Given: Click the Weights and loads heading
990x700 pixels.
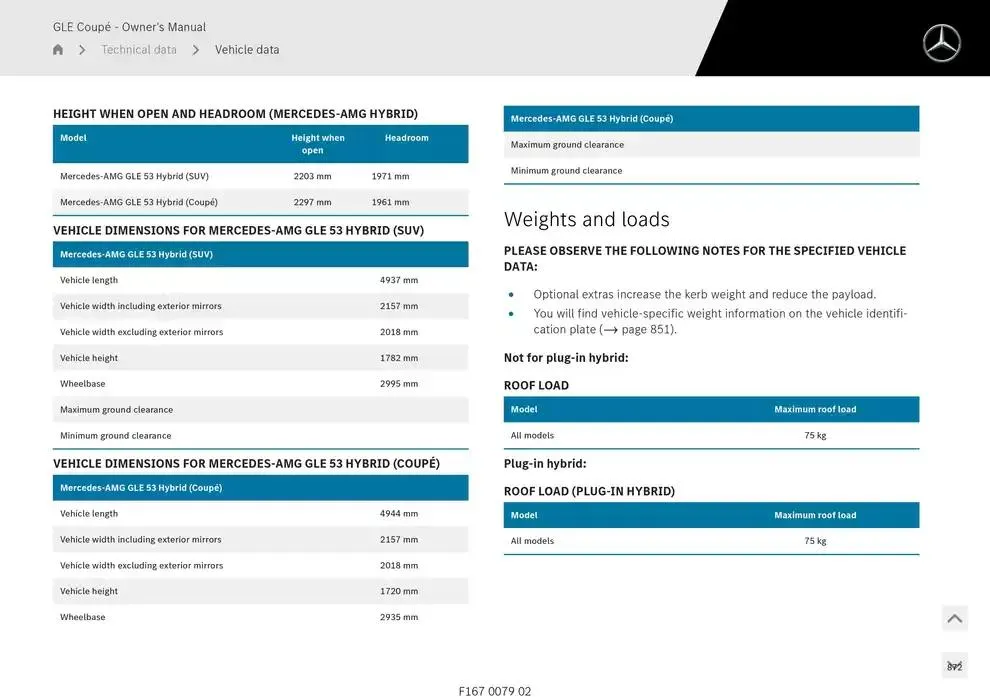Looking at the screenshot, I should pyautogui.click(x=587, y=219).
